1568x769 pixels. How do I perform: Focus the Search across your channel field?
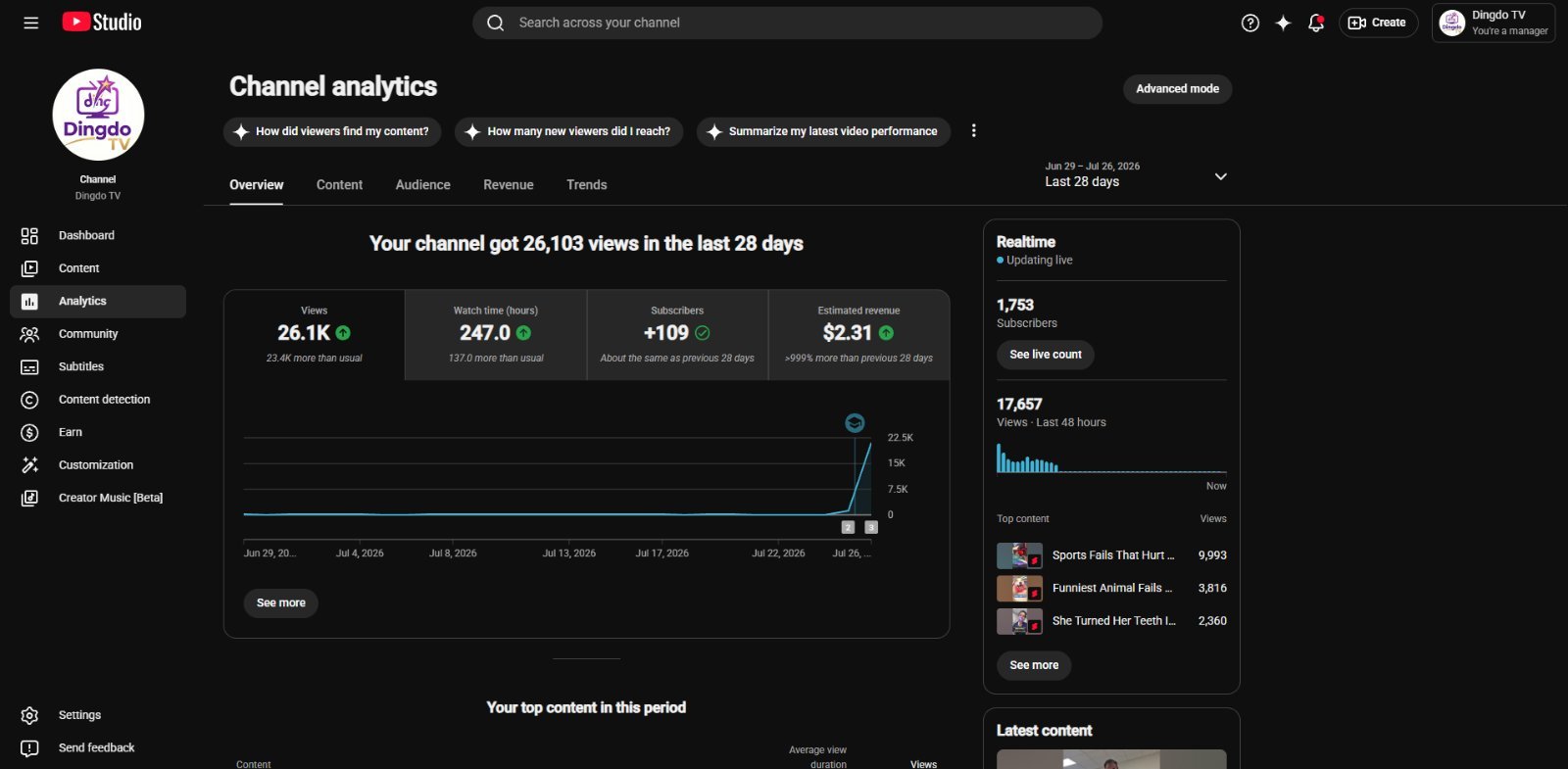tap(787, 23)
